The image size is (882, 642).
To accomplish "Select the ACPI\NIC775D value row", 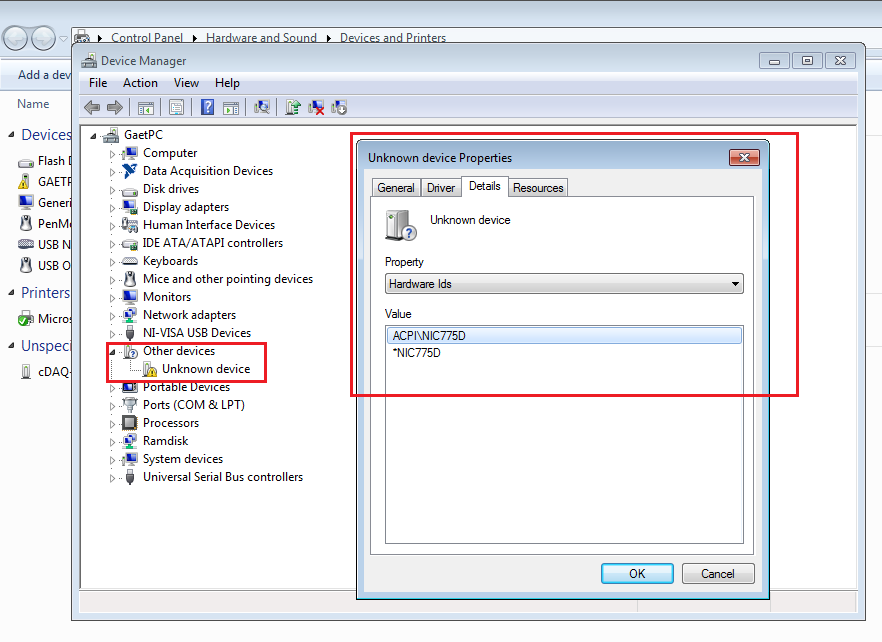I will tap(564, 336).
